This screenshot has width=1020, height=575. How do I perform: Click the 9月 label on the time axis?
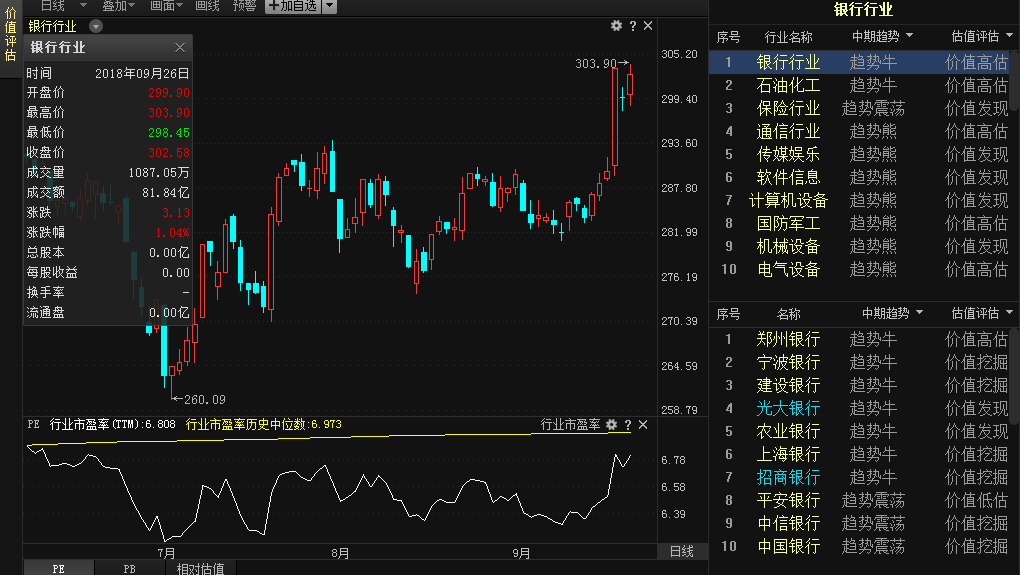pyautogui.click(x=520, y=553)
